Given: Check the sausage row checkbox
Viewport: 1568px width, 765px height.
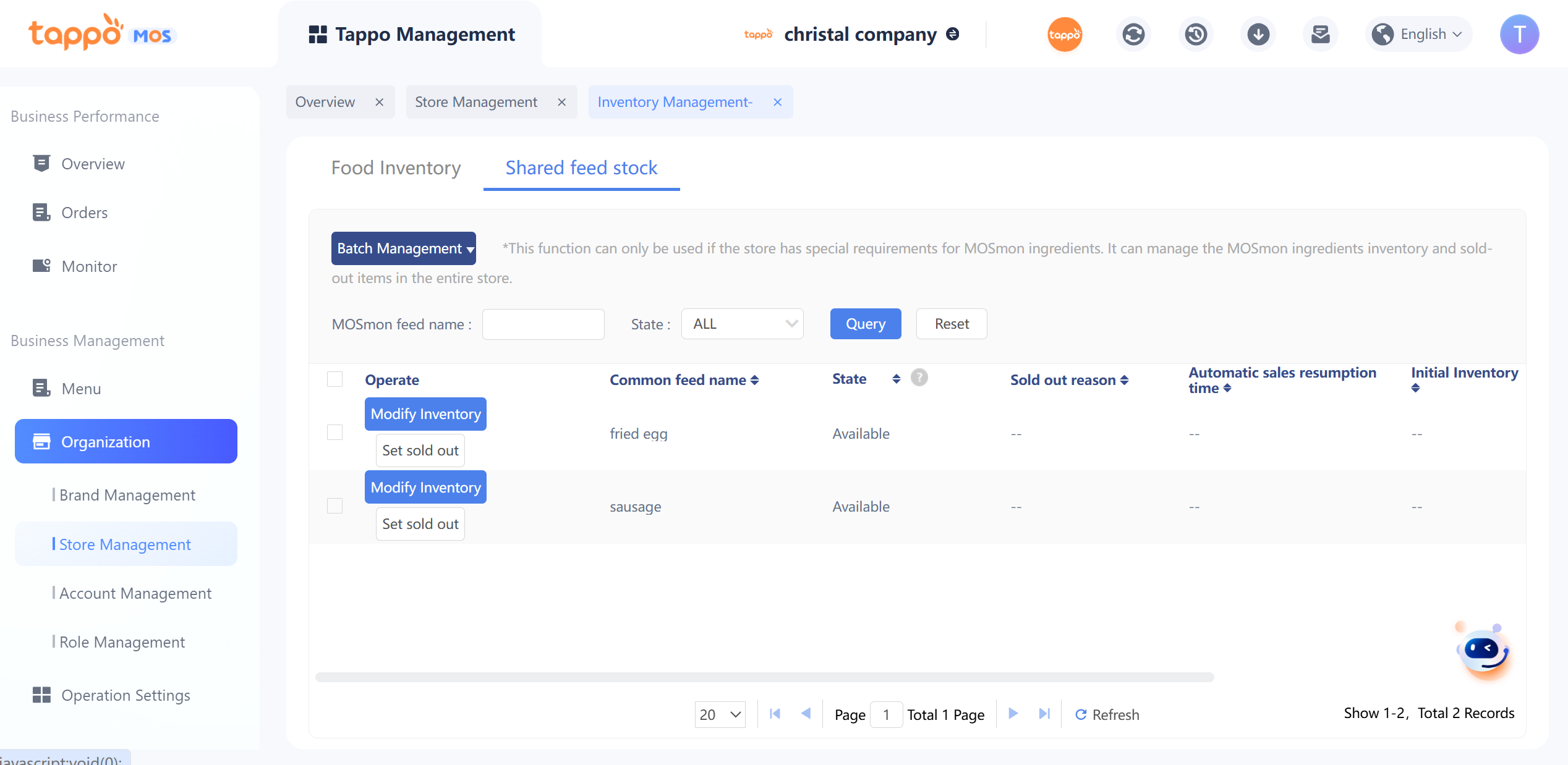Looking at the screenshot, I should [x=334, y=505].
